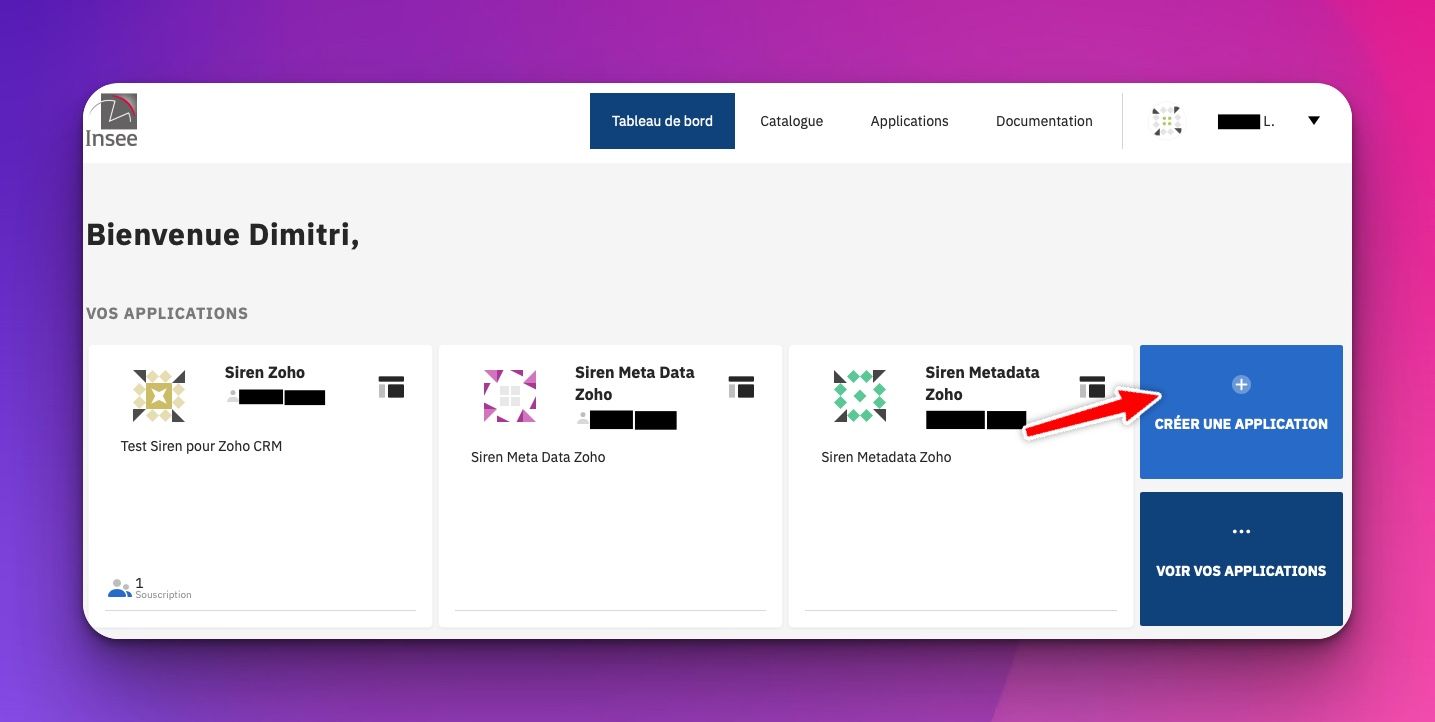1435x722 pixels.
Task: Open the Siren Zoho application title
Action: 265,372
